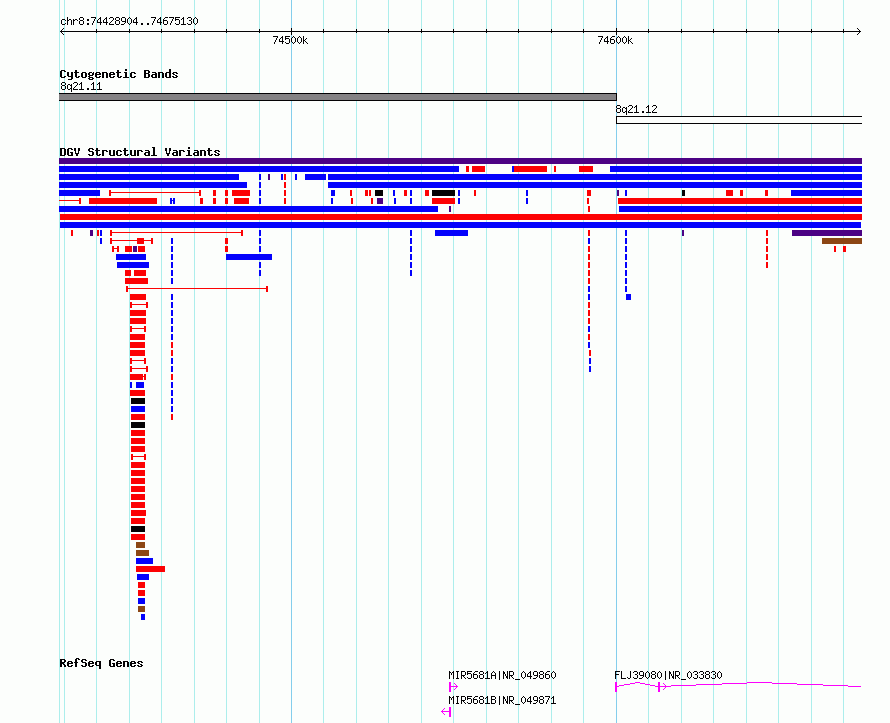890x723 pixels.
Task: Select the white 8q21.12 band bar
Action: 739,120
